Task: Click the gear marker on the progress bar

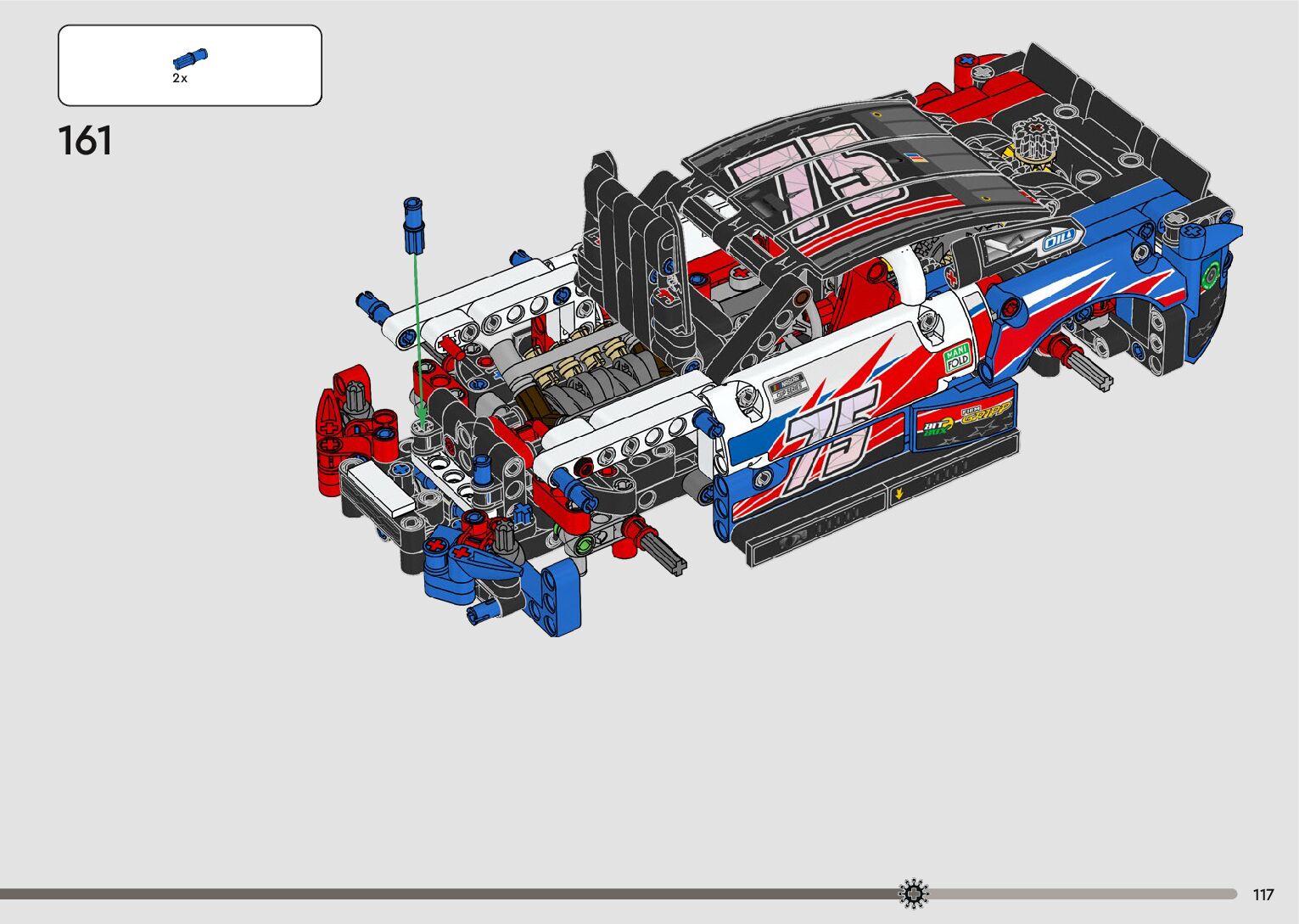Action: 914,893
